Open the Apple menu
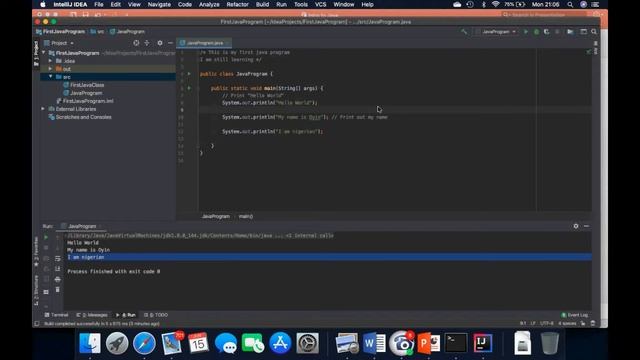 pyautogui.click(x=43, y=4)
